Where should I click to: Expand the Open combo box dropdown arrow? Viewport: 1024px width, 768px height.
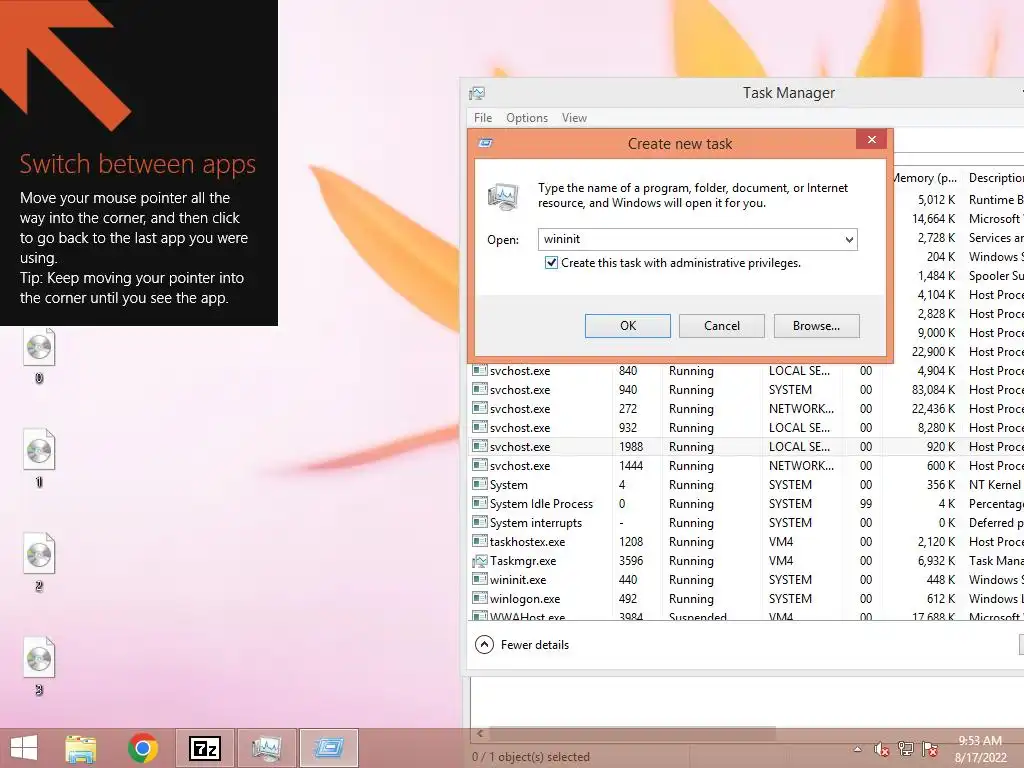tap(849, 240)
